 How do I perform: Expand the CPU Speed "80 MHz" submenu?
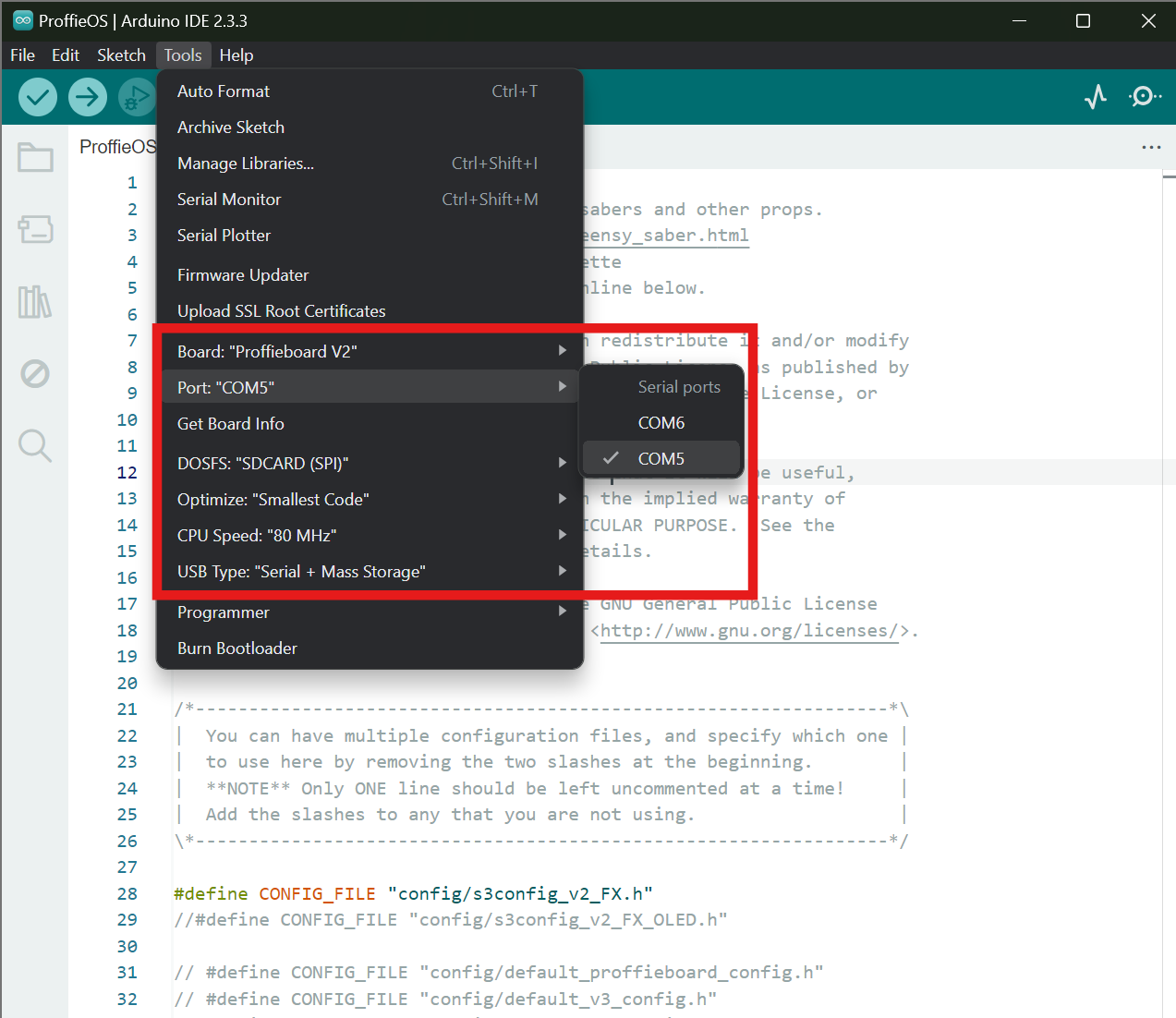(x=370, y=536)
